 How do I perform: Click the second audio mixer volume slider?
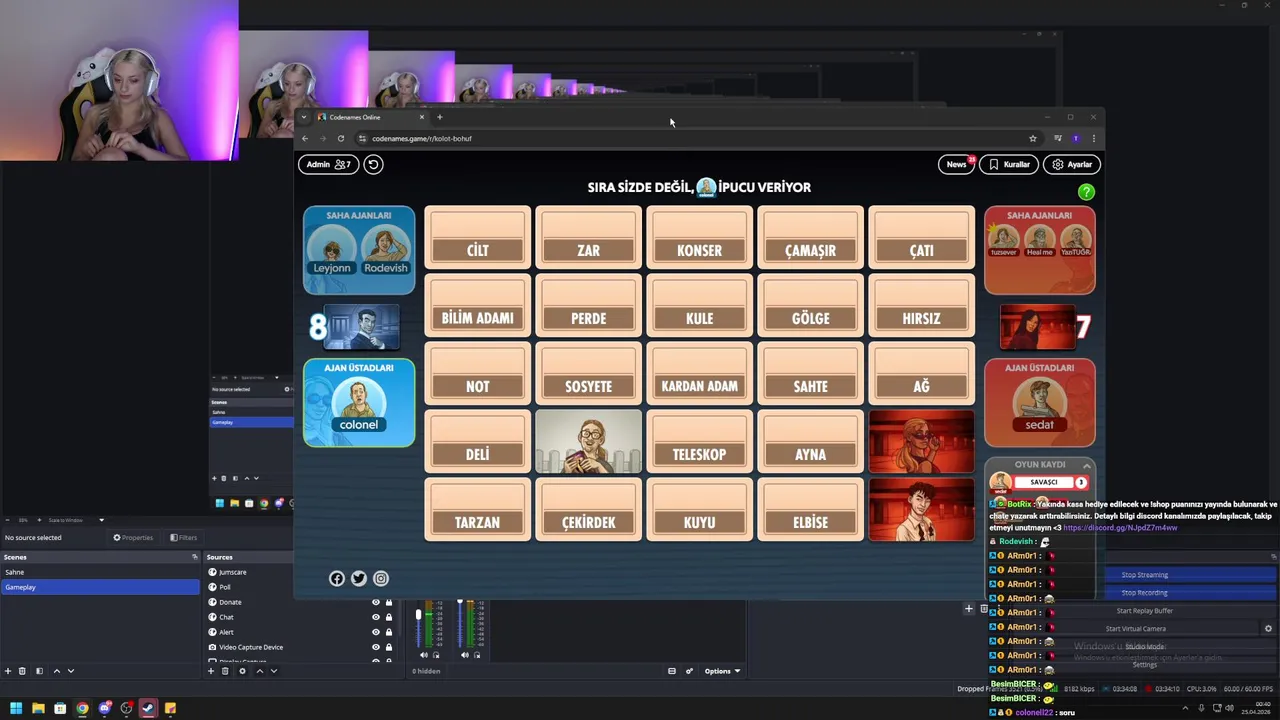460,625
